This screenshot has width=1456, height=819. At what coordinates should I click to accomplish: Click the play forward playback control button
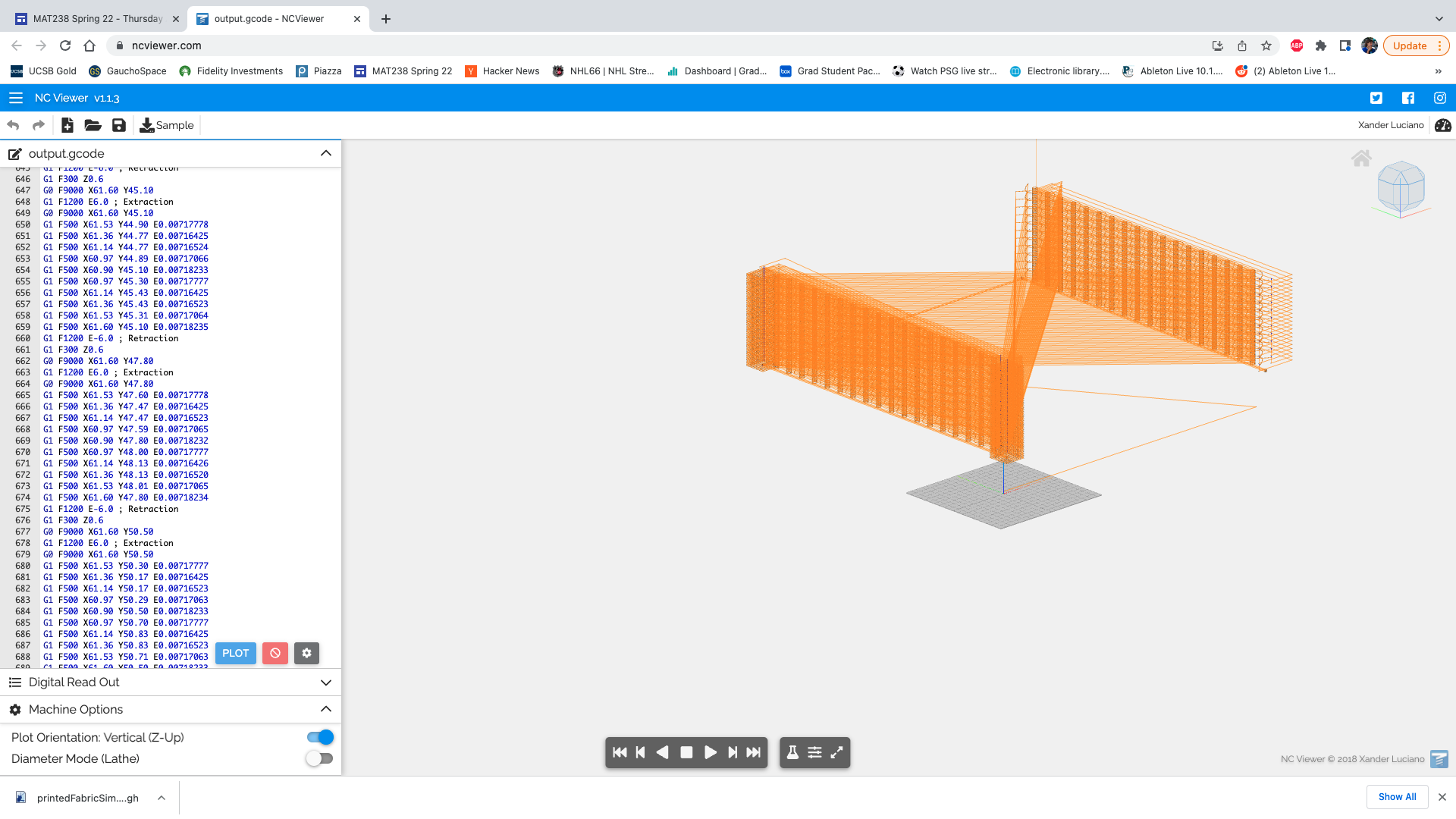tap(711, 753)
